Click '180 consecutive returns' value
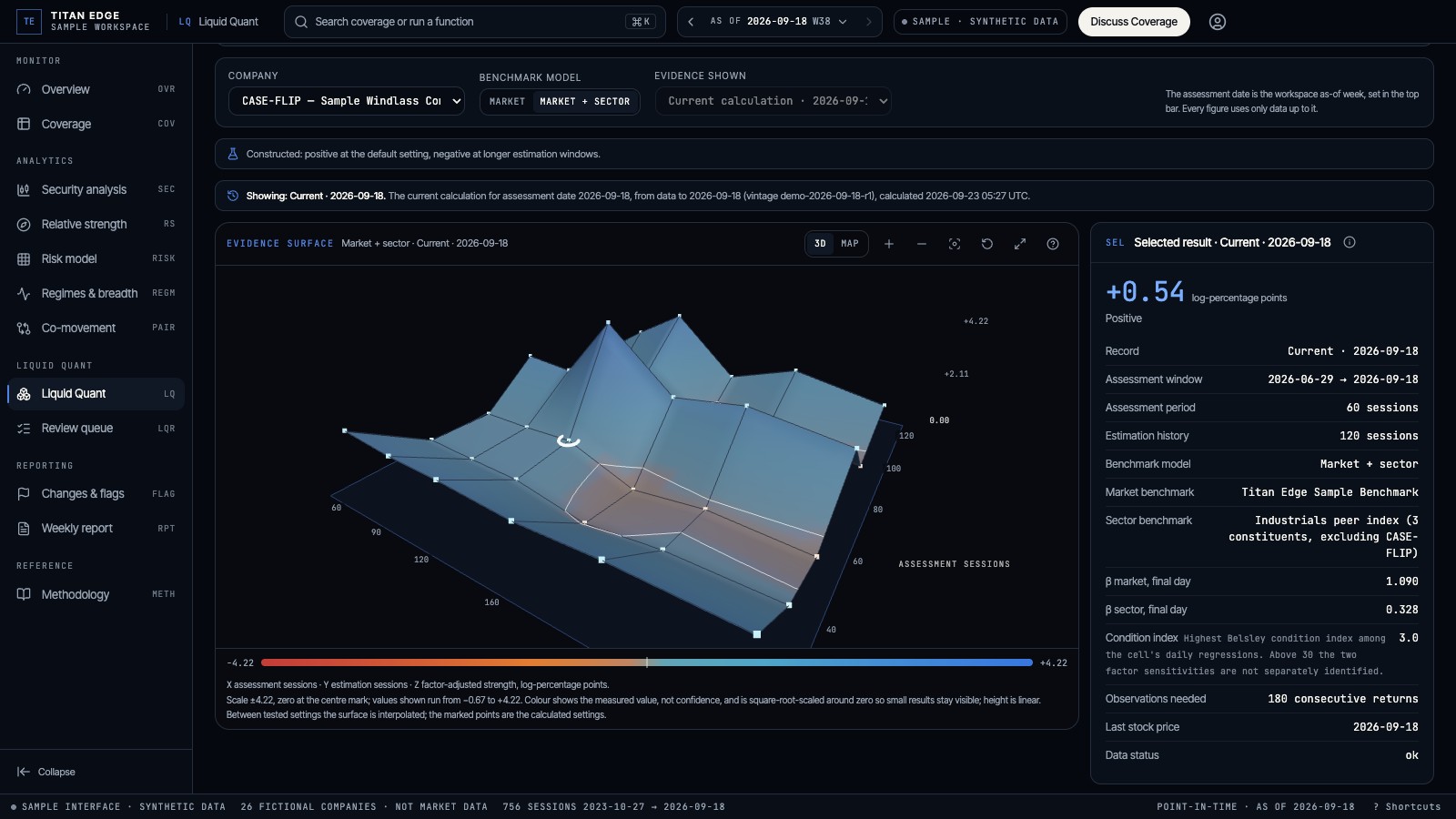Image resolution: width=1456 pixels, height=819 pixels. [x=1343, y=699]
